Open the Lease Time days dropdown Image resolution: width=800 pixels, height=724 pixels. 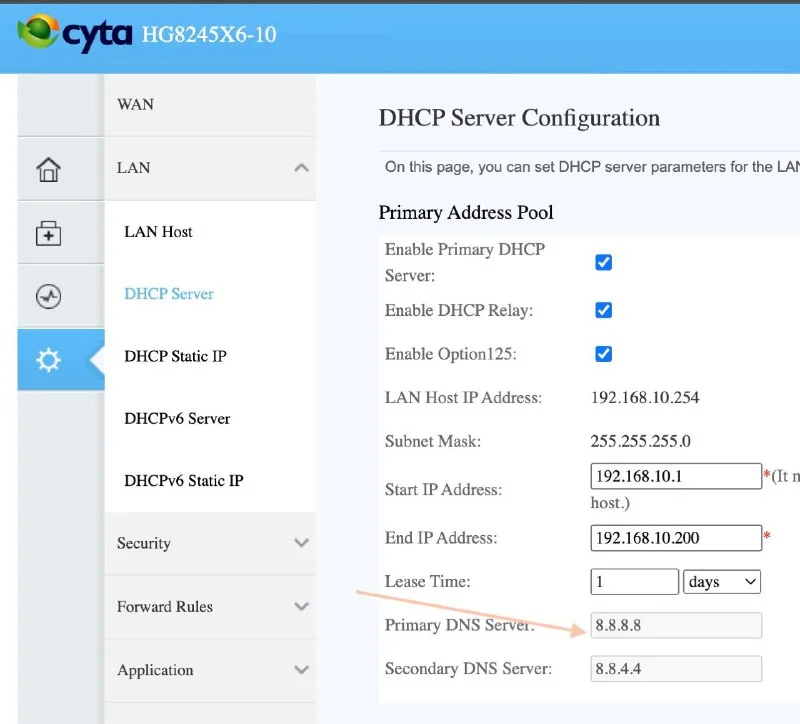pos(722,582)
